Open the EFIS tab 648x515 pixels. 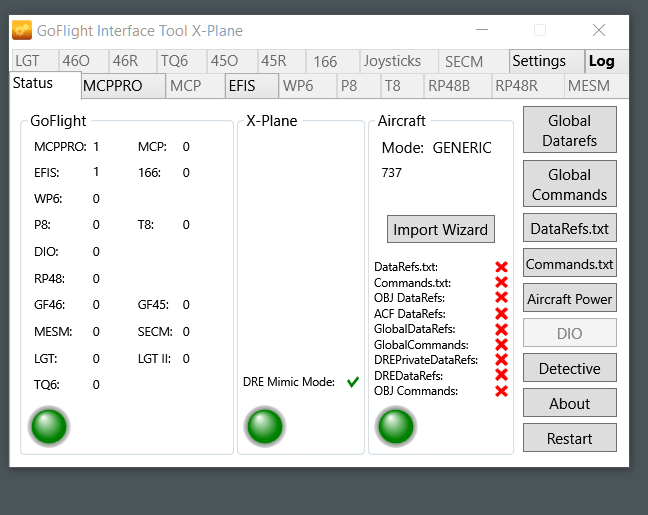click(x=242, y=86)
